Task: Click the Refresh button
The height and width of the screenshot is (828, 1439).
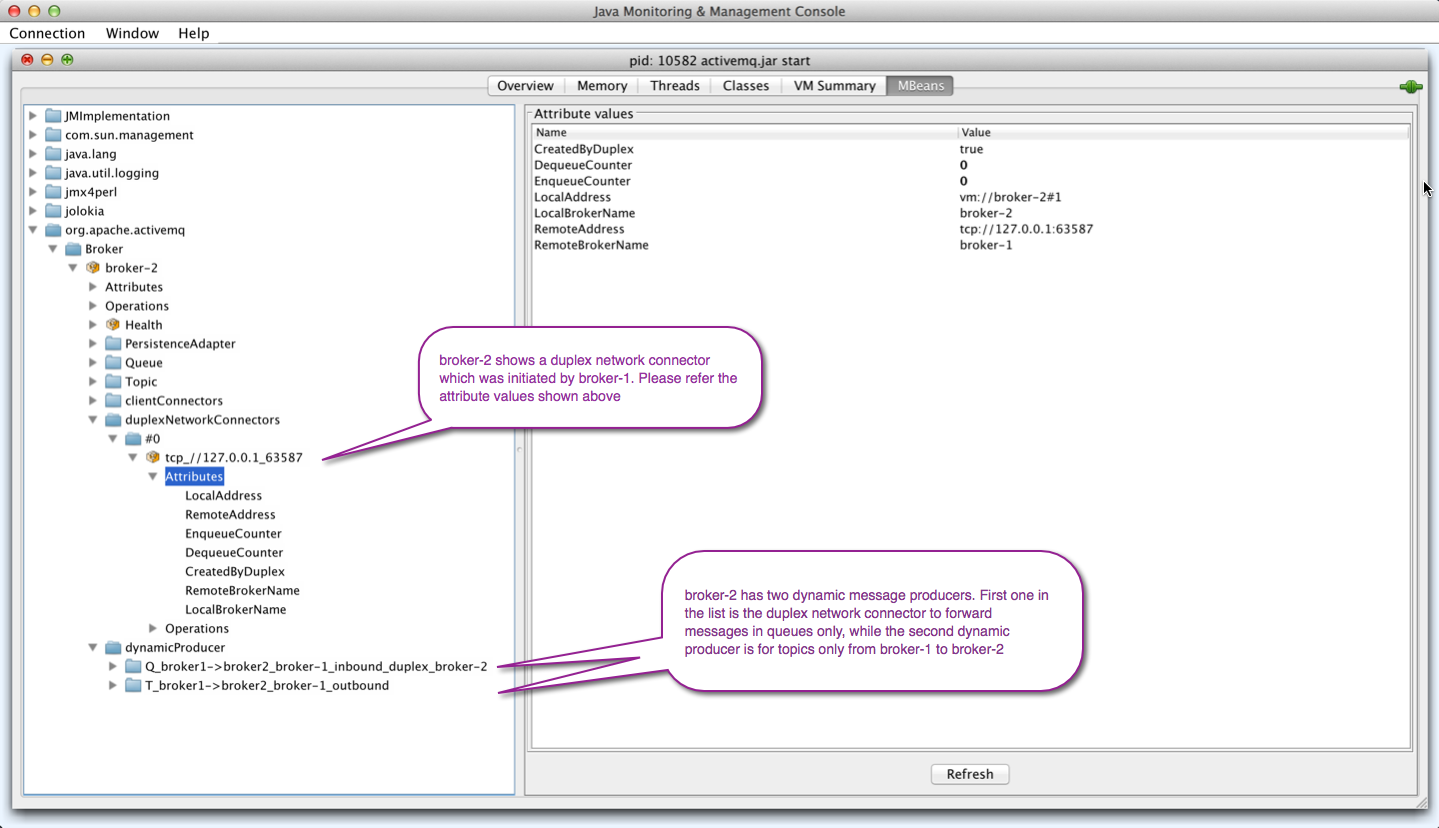Action: click(x=970, y=774)
